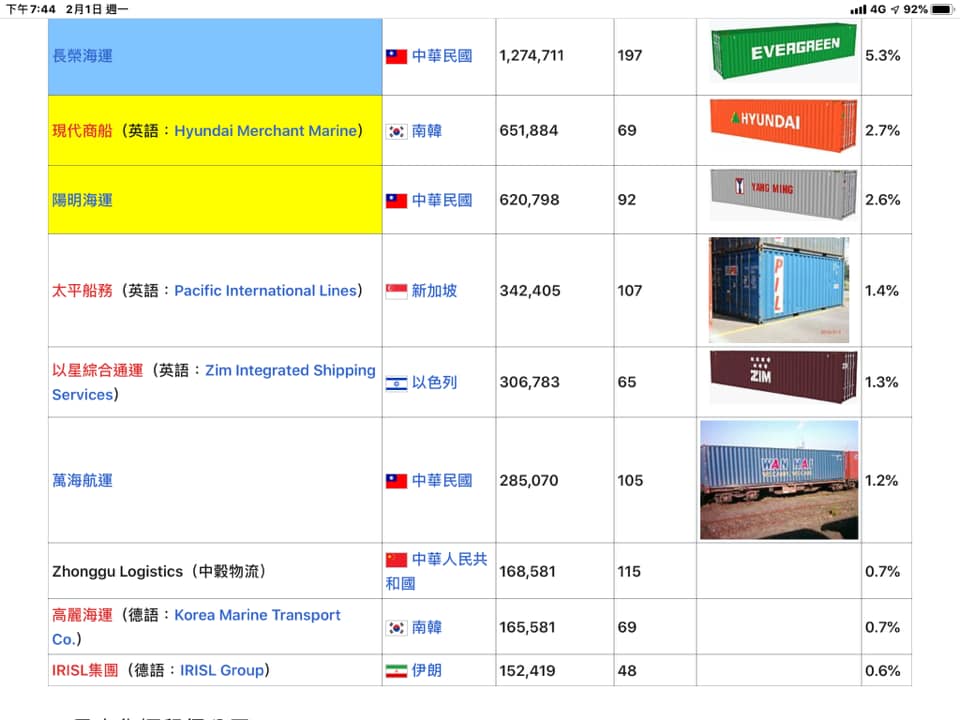Select the 168,581 capacity value
This screenshot has width=960, height=720.
[528, 571]
